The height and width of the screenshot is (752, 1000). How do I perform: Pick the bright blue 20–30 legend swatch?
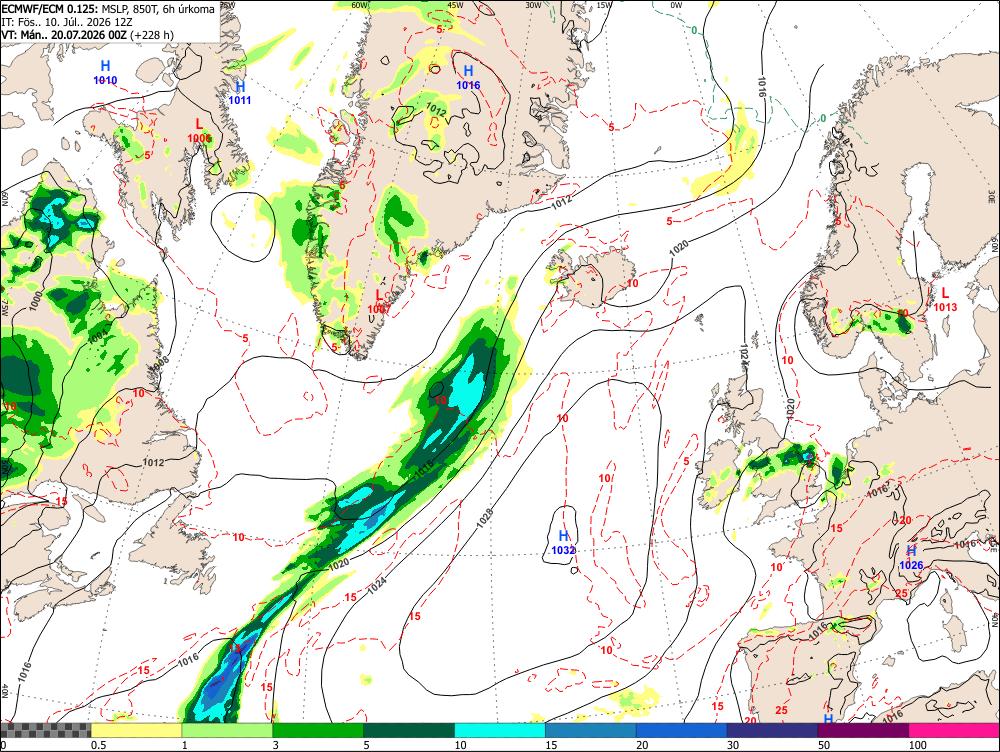click(682, 730)
